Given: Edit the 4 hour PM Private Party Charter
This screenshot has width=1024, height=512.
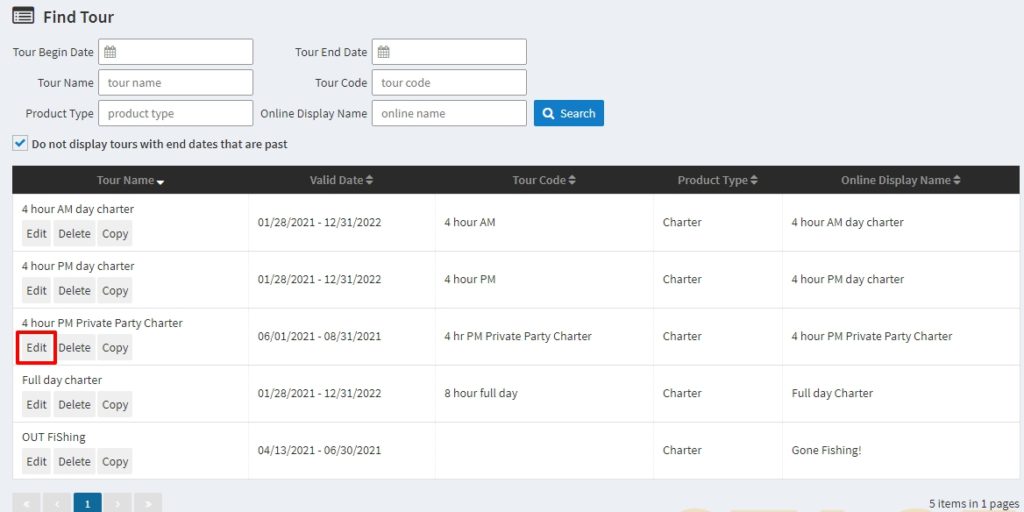Looking at the screenshot, I should click(37, 348).
